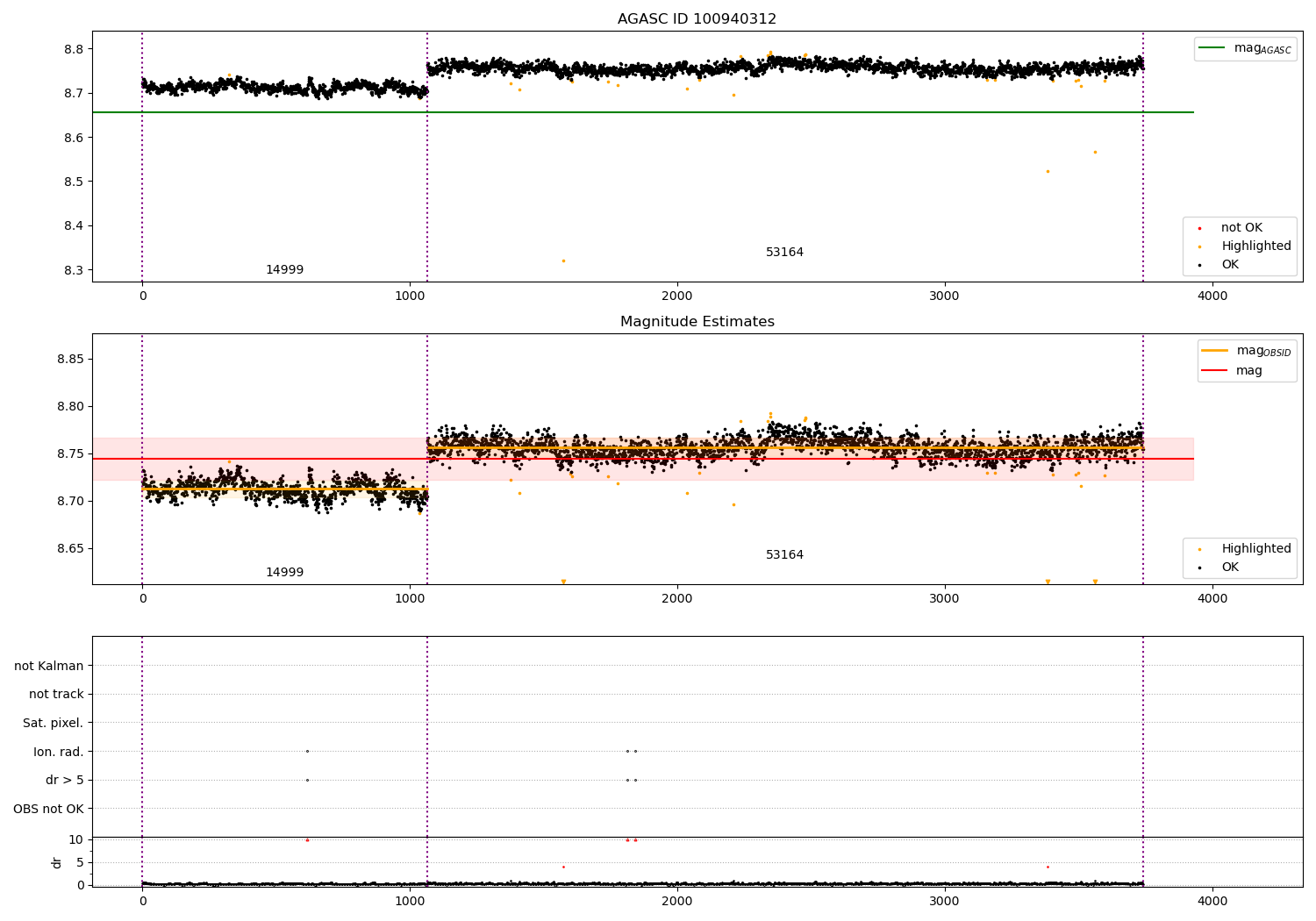Viewport: 1316px width, 921px height.
Task: Select the orange mag OBSID legend entry
Action: tap(1247, 351)
